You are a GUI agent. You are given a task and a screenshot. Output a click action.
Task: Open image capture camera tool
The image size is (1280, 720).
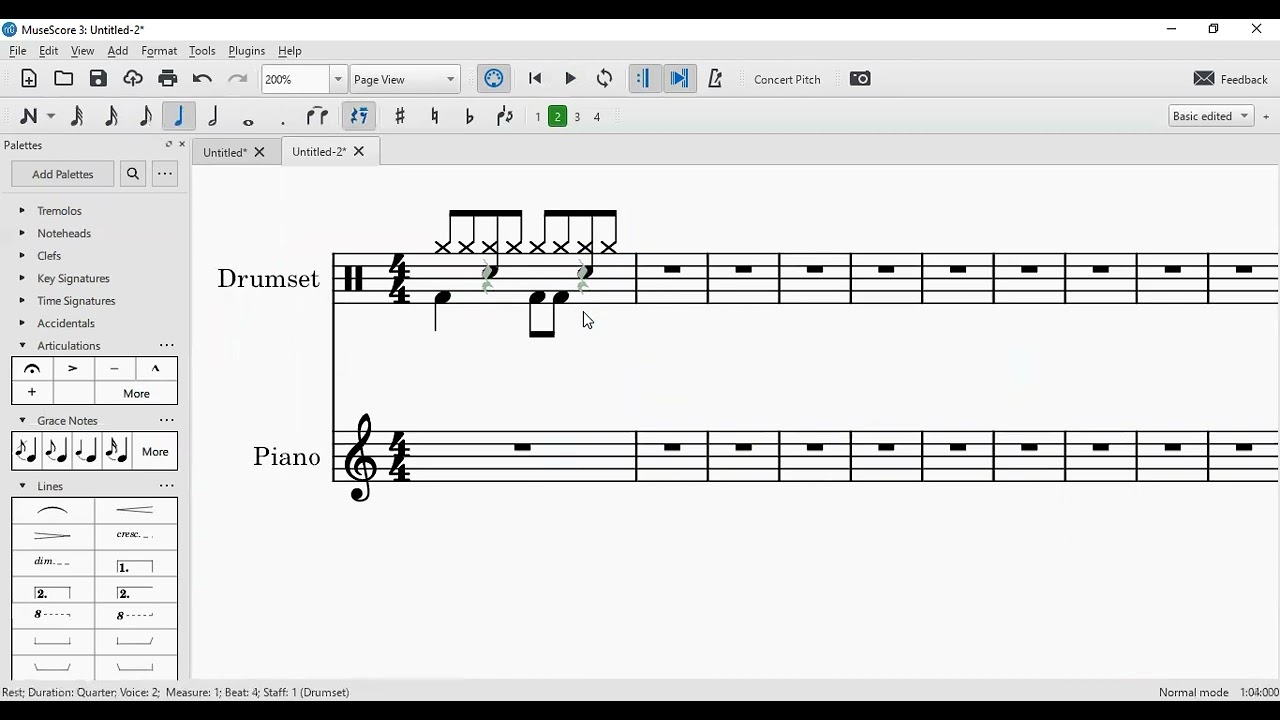coord(860,79)
